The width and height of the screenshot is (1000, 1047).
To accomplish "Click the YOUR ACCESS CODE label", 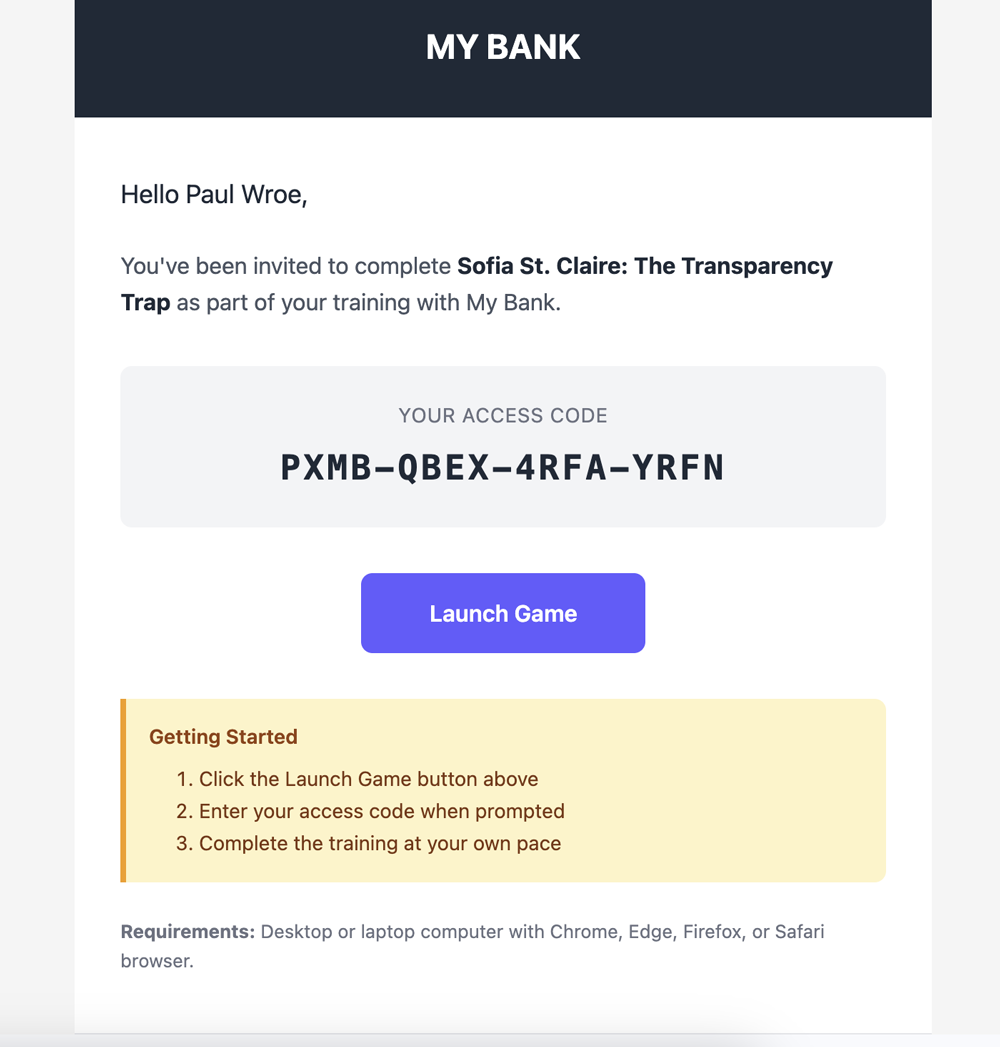I will (502, 415).
